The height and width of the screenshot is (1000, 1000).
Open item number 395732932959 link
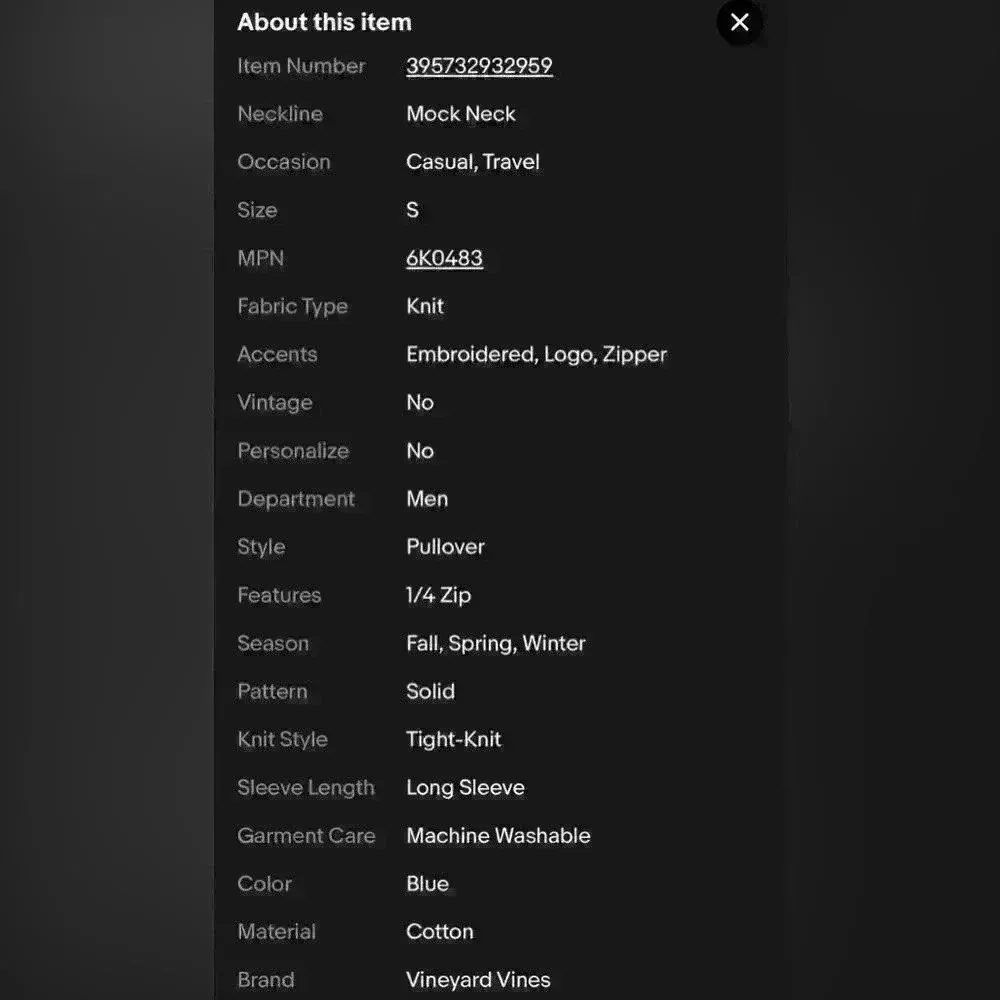pyautogui.click(x=479, y=66)
